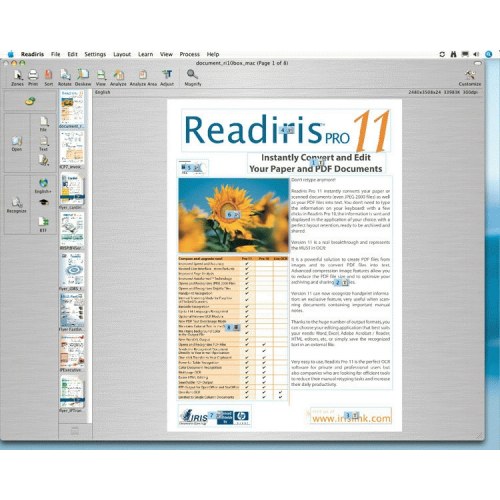The width and height of the screenshot is (500, 500).
Task: Select the IPExecutive page thumbnail
Action: tap(72, 353)
